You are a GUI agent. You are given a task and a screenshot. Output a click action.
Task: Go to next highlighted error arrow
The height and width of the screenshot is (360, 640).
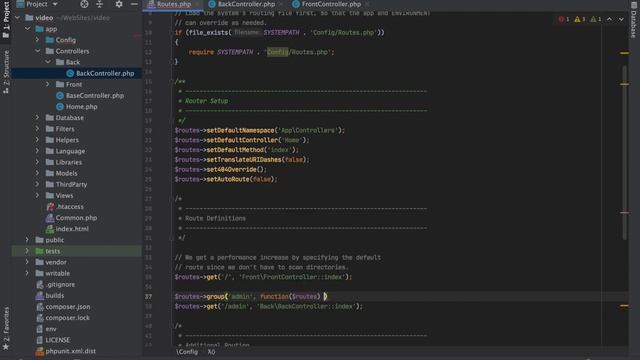tap(621, 19)
